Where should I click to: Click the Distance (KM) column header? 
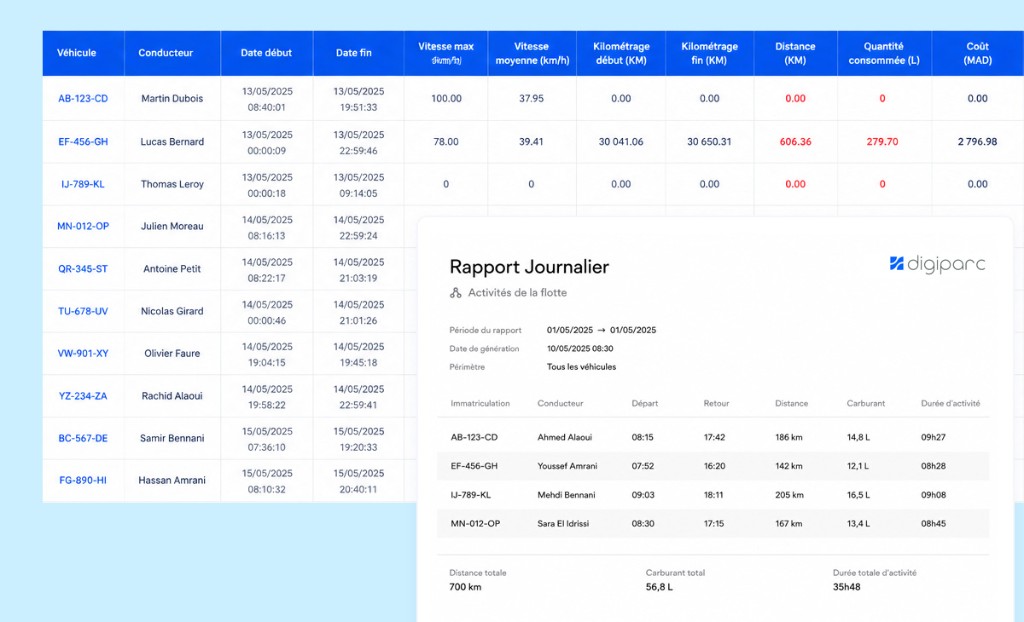point(795,53)
